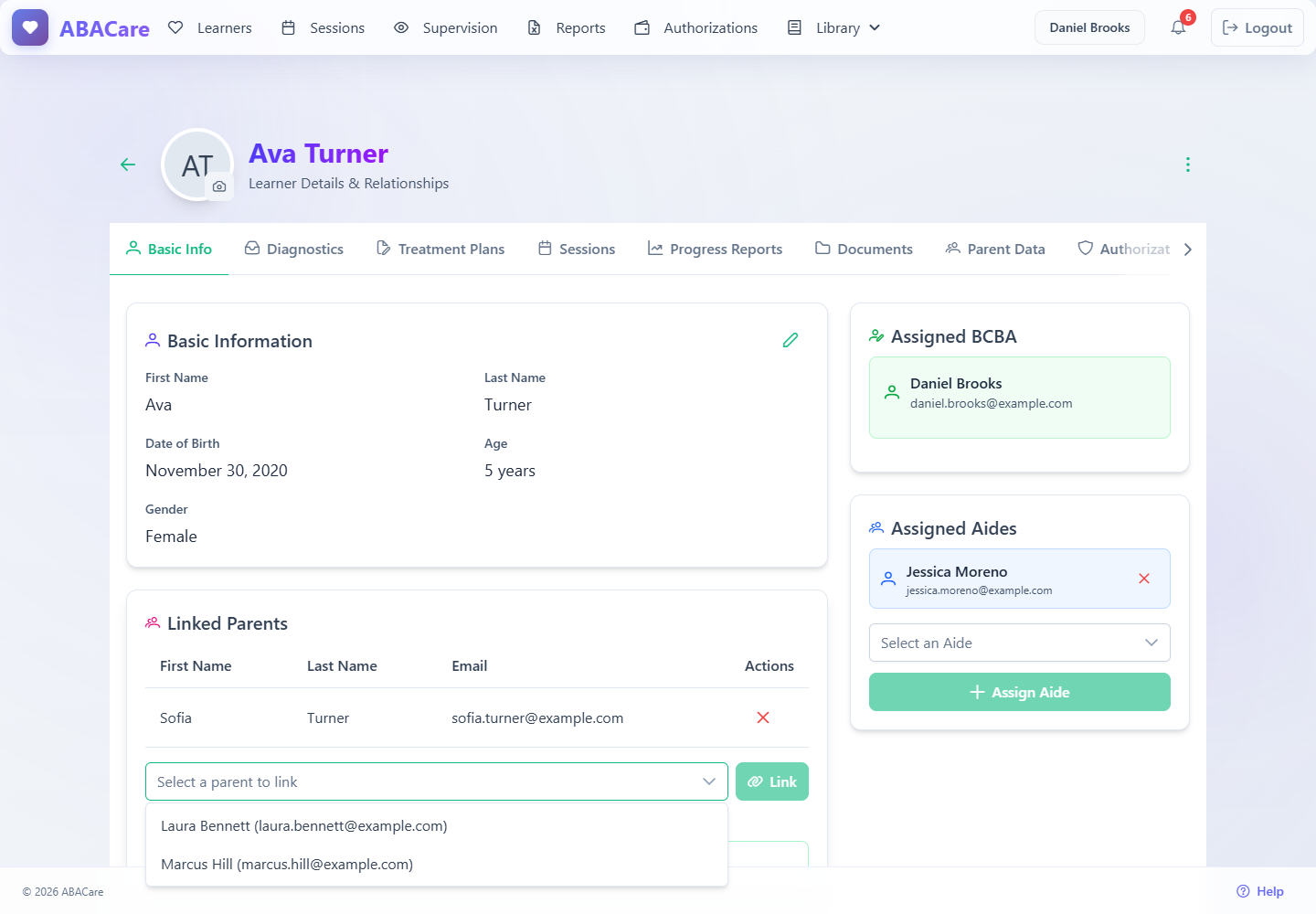Open the Learners nav item
Image resolution: width=1316 pixels, height=914 pixels.
(x=210, y=27)
